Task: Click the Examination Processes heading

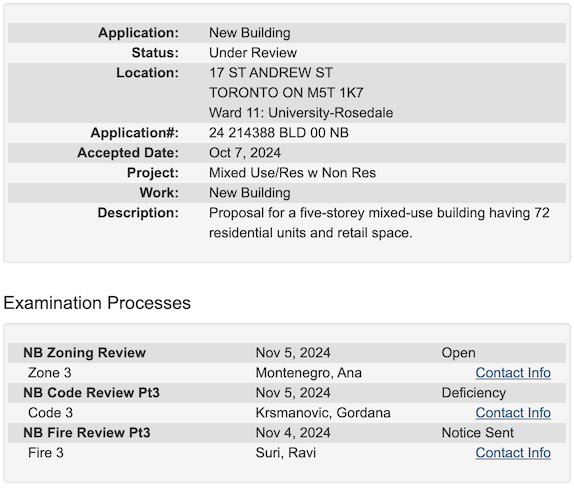Action: tap(97, 303)
